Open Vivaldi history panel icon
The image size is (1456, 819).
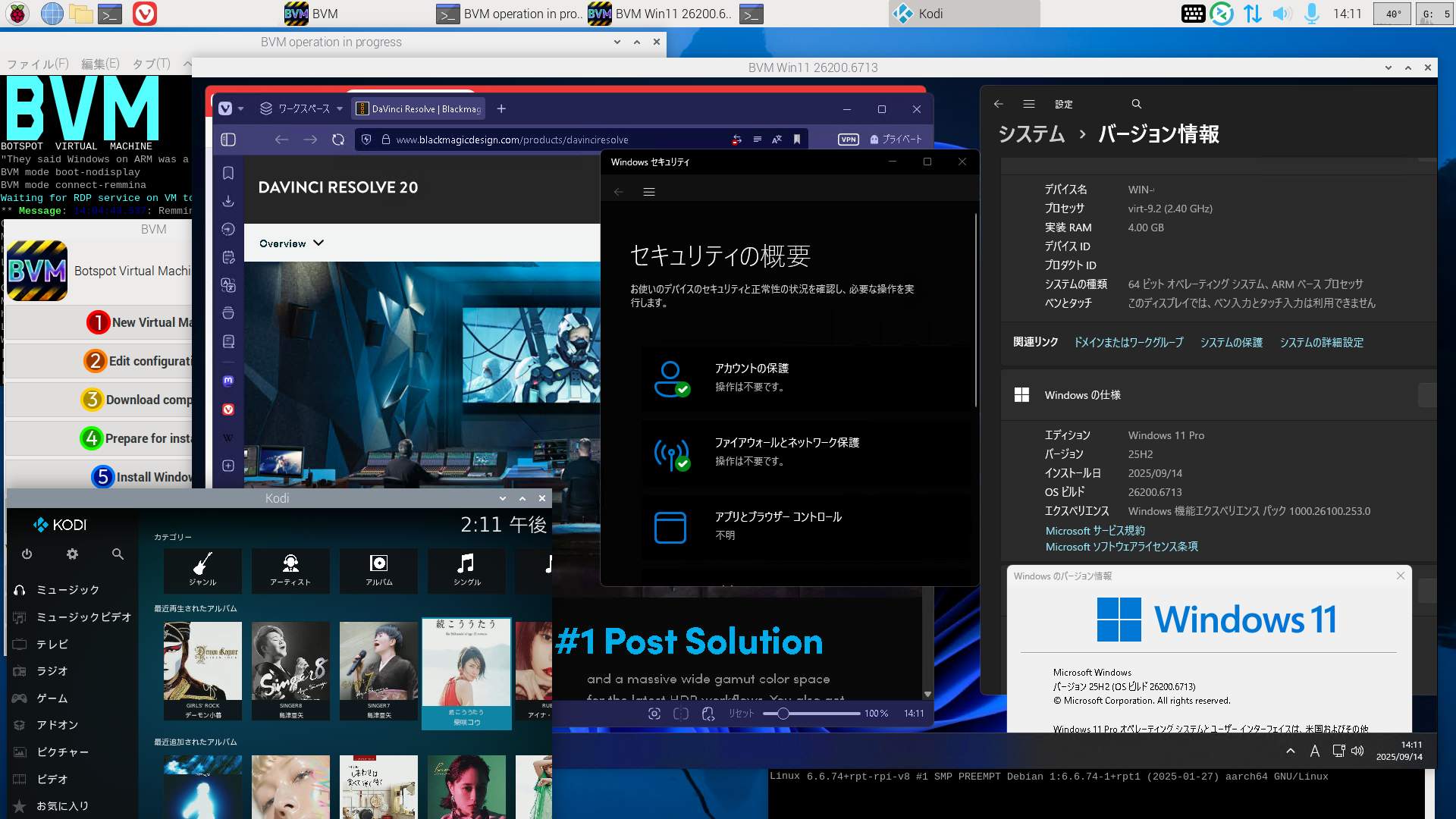pos(228,229)
